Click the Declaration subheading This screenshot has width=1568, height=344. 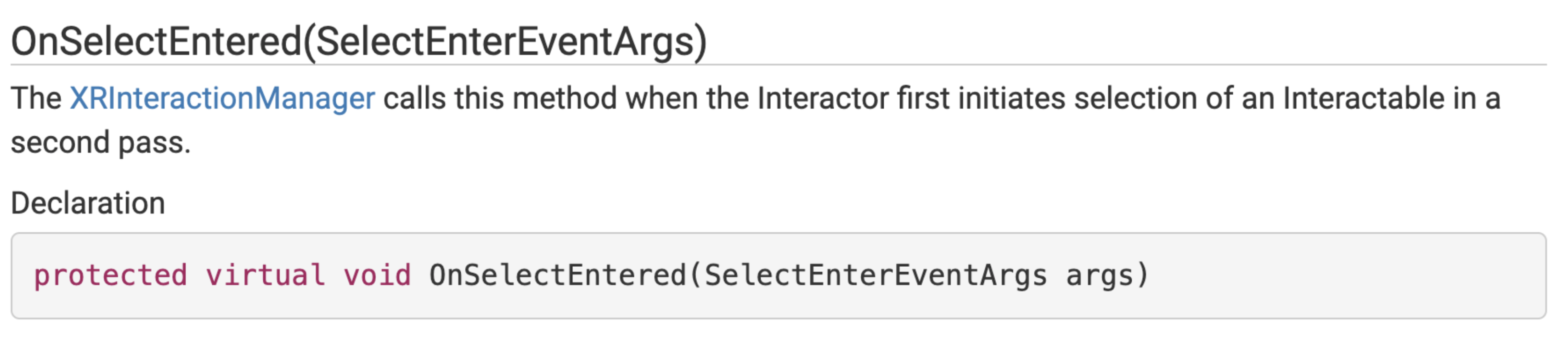pyautogui.click(x=88, y=203)
